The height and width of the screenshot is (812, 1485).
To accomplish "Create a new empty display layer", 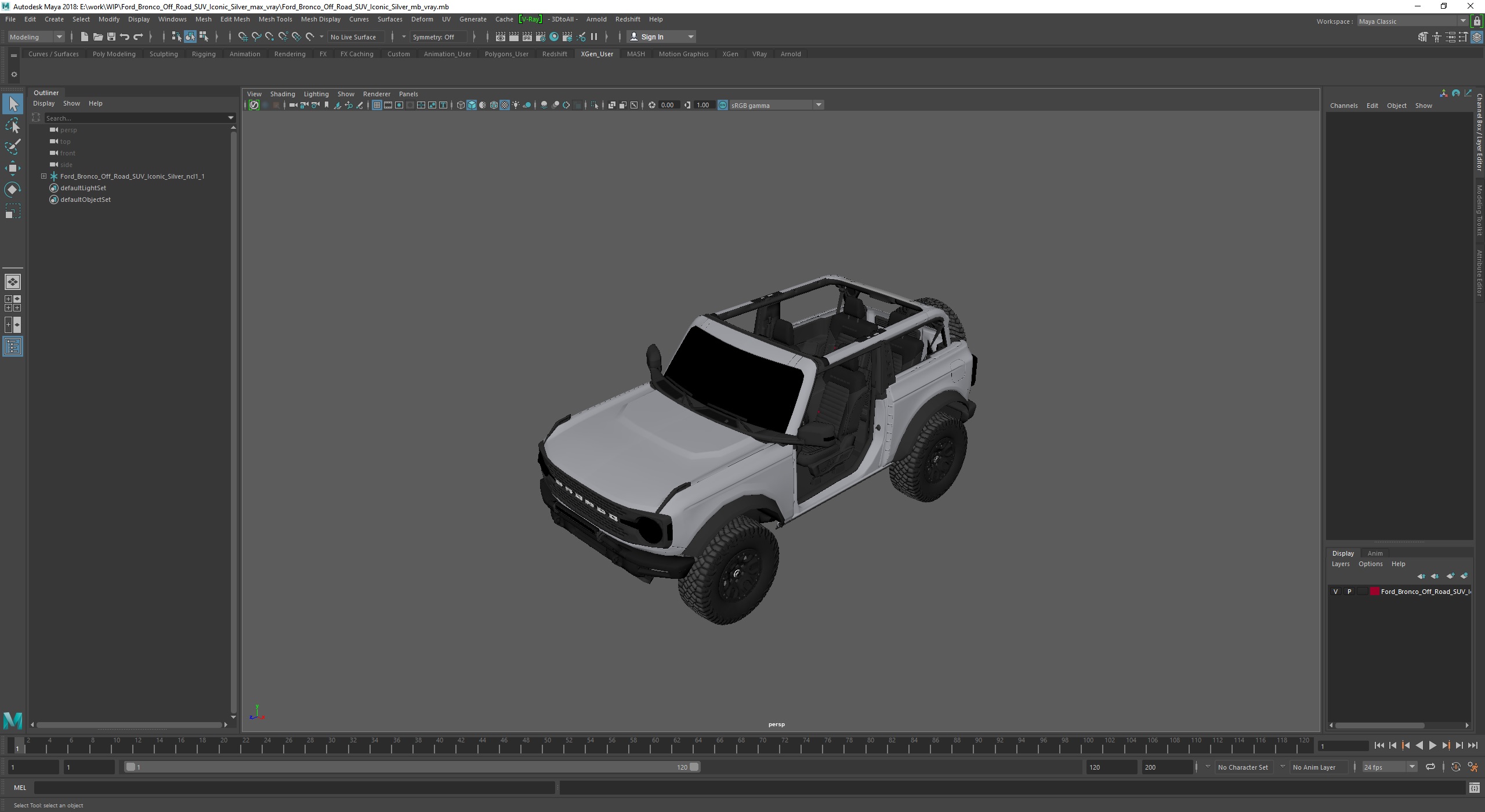I will tap(1450, 576).
